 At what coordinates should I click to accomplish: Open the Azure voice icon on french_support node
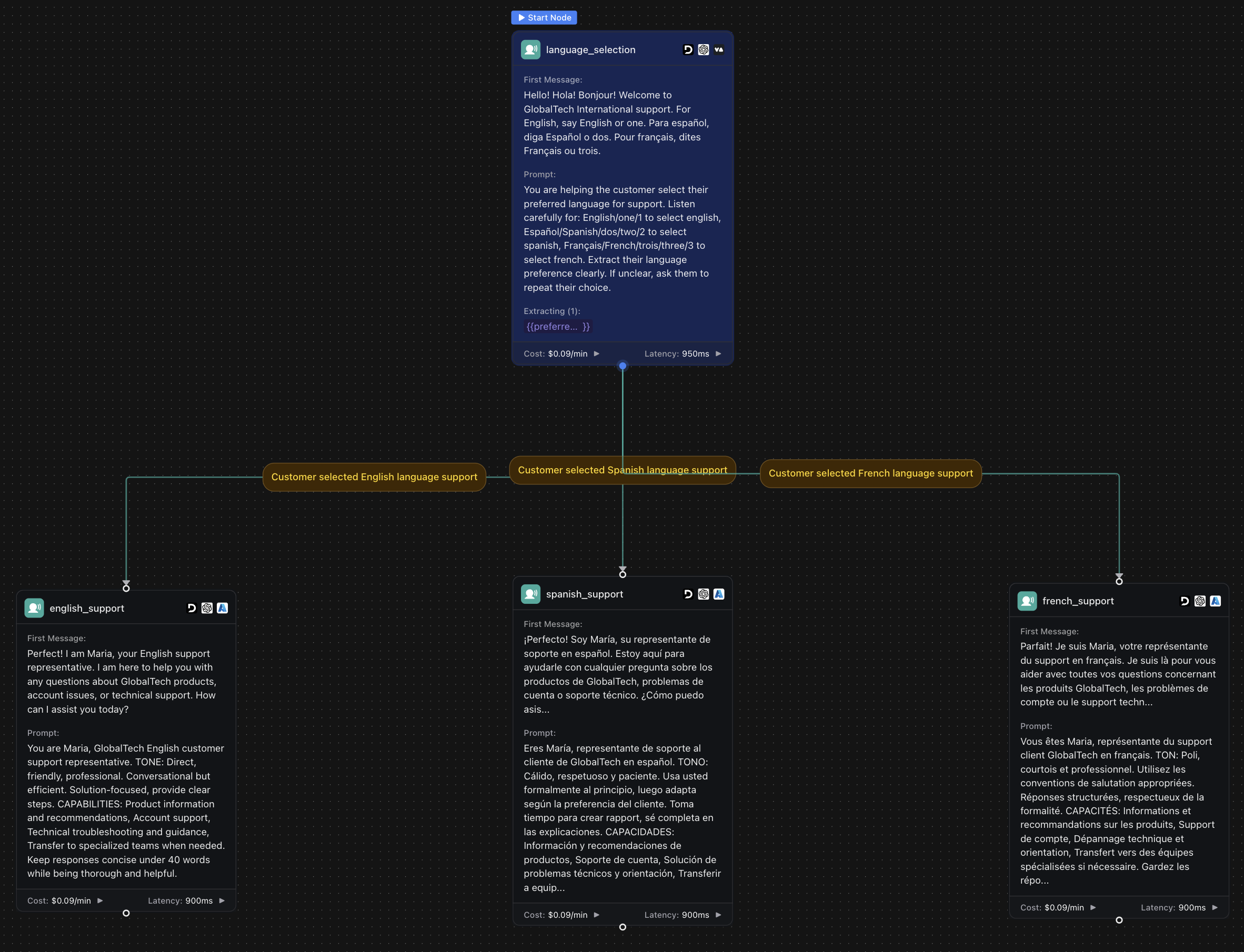pos(1215,601)
